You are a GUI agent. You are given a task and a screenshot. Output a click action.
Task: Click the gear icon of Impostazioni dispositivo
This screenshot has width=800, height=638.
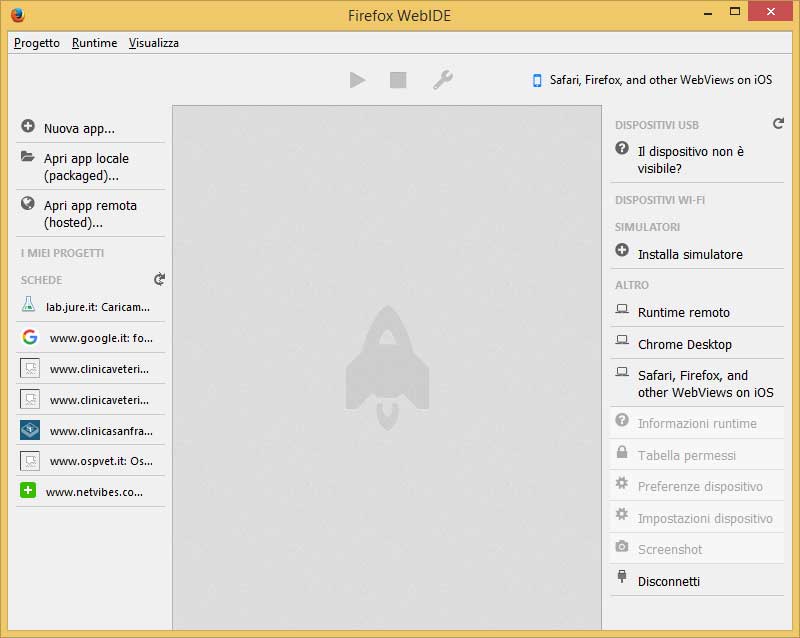(x=622, y=514)
